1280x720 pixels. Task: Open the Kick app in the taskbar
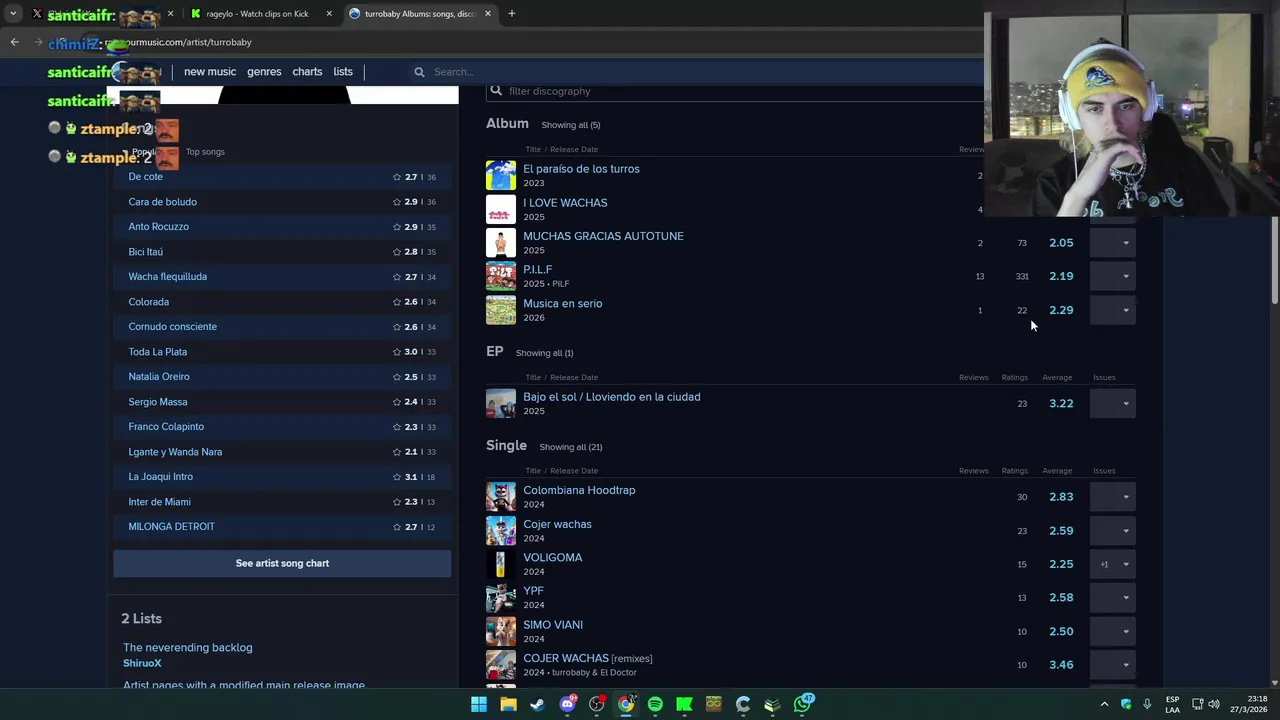(684, 704)
